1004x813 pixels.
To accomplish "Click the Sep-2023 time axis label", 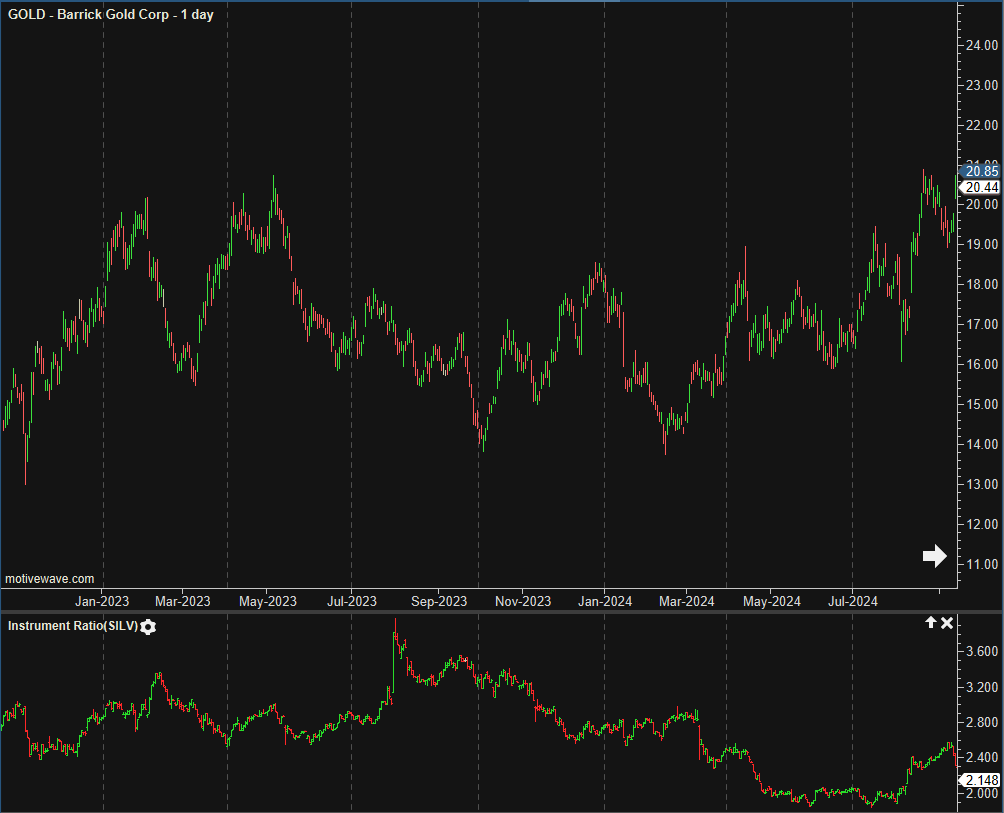I will tap(439, 601).
